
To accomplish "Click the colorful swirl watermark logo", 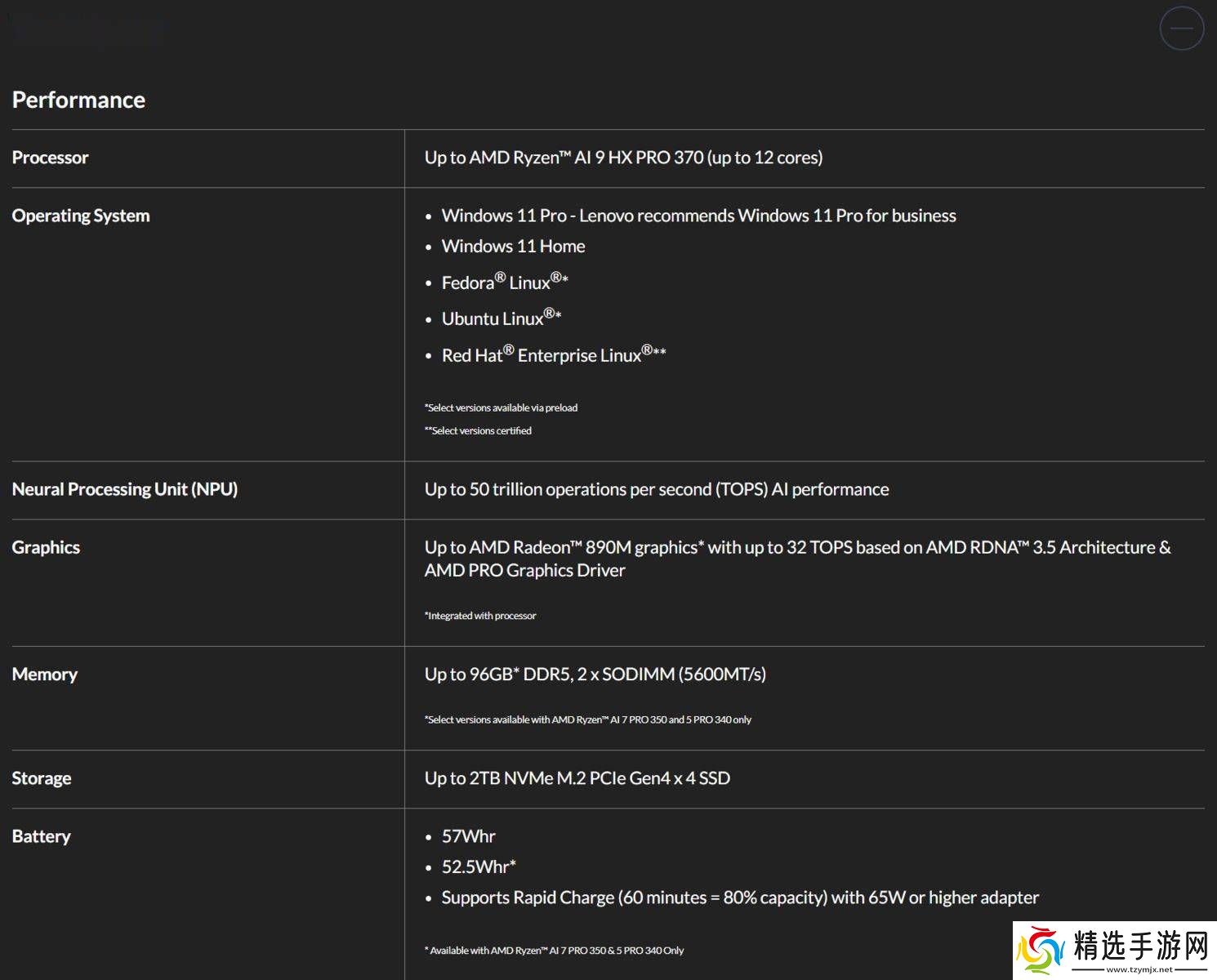I will (1041, 951).
